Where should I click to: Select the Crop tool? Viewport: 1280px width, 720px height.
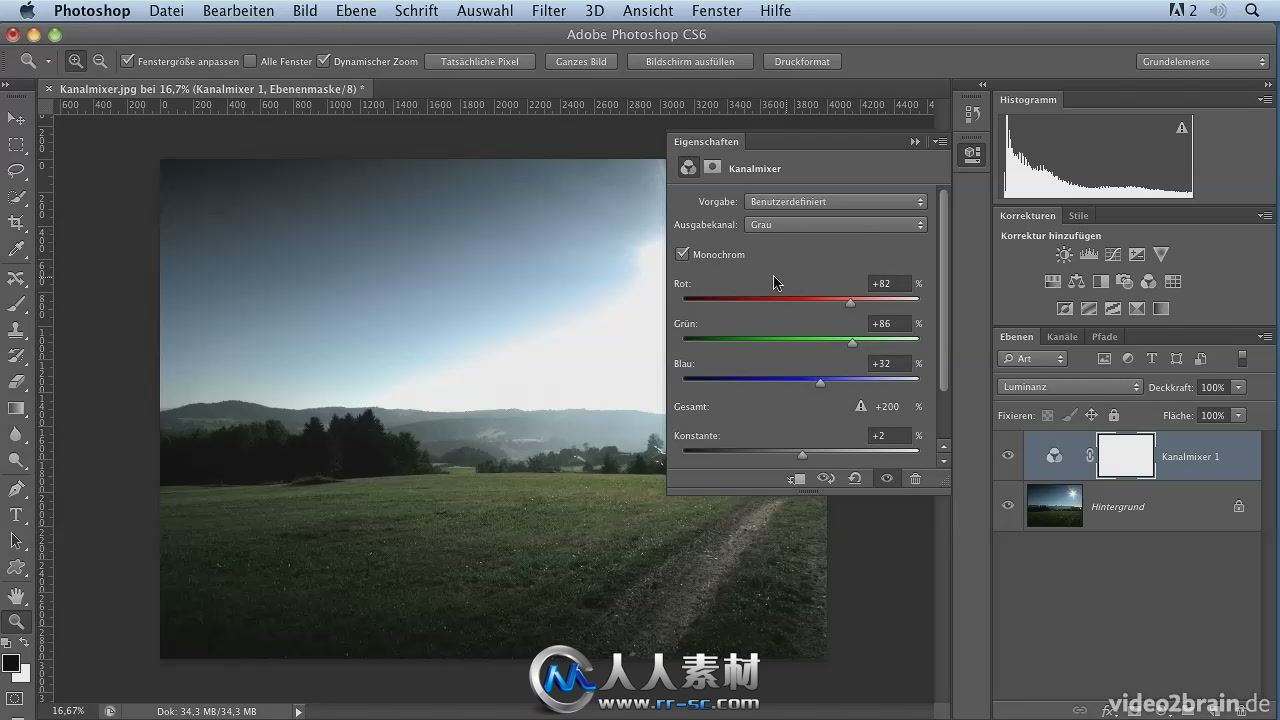point(16,223)
